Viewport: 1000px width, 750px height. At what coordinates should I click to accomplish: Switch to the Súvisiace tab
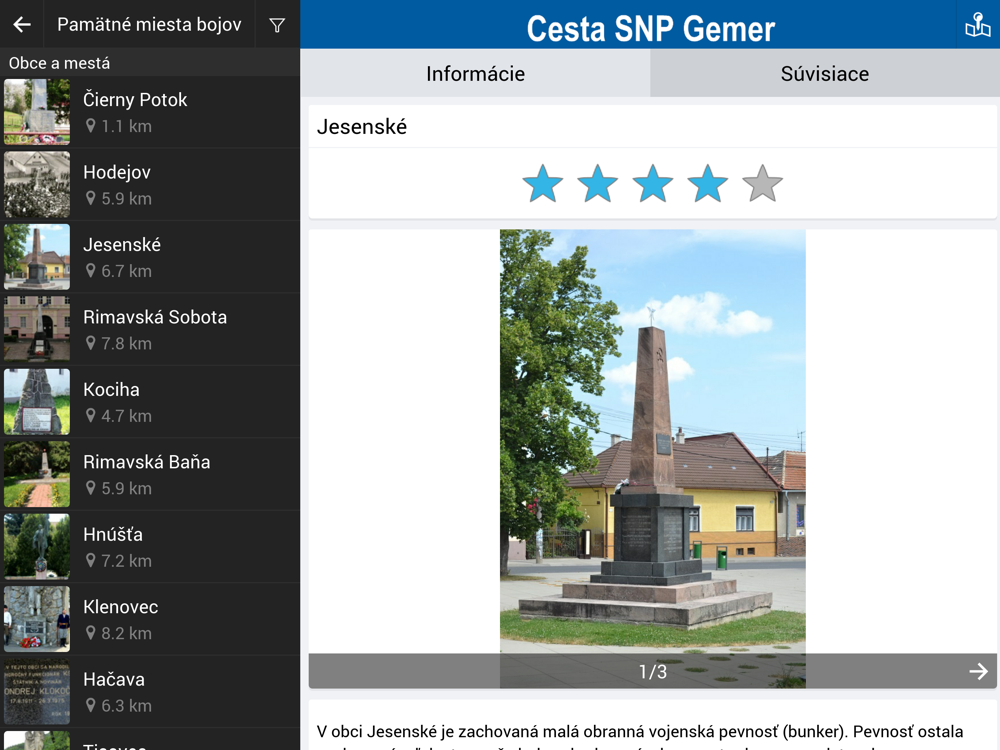coord(825,73)
